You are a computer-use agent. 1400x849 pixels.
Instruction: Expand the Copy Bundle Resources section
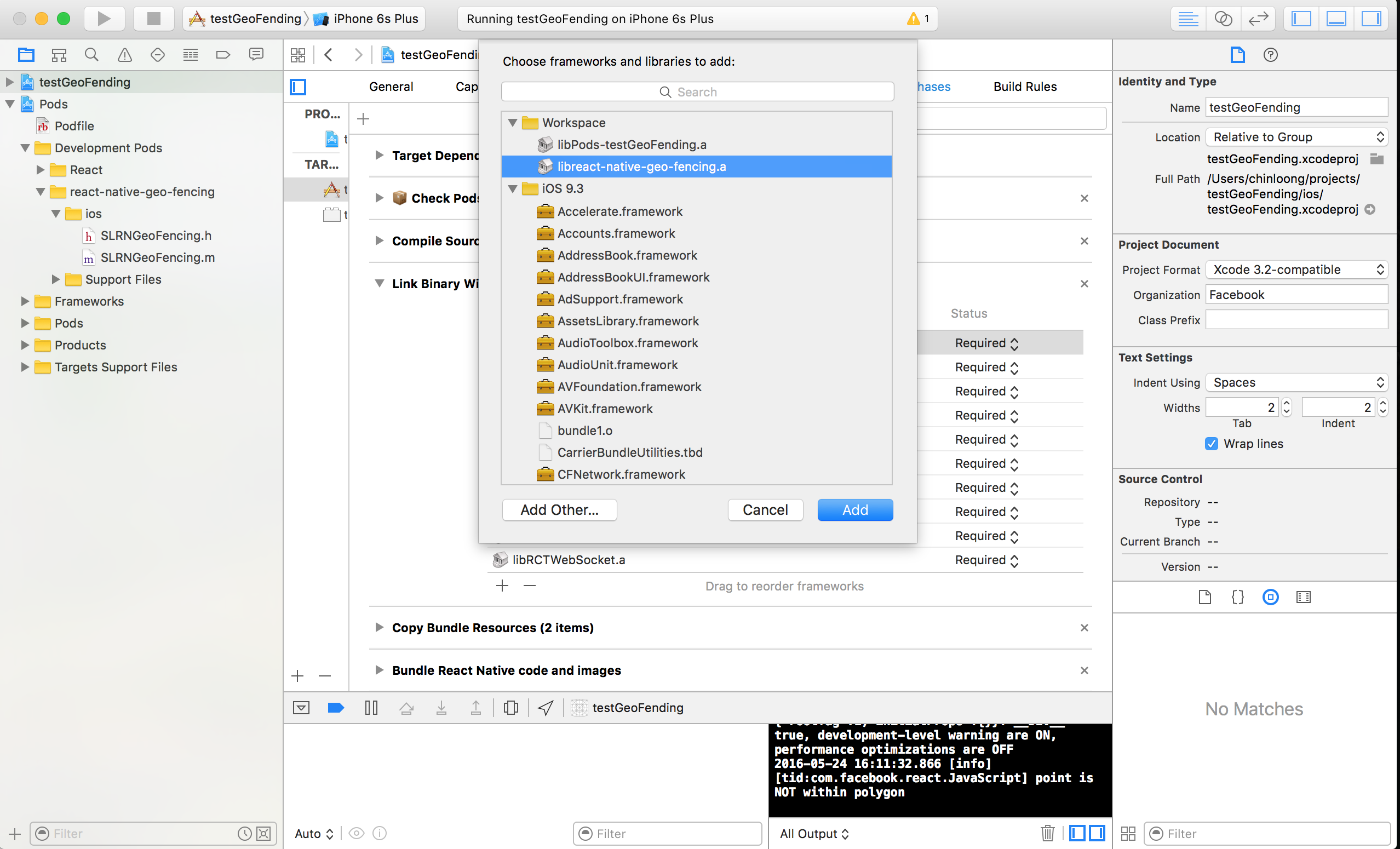[379, 627]
